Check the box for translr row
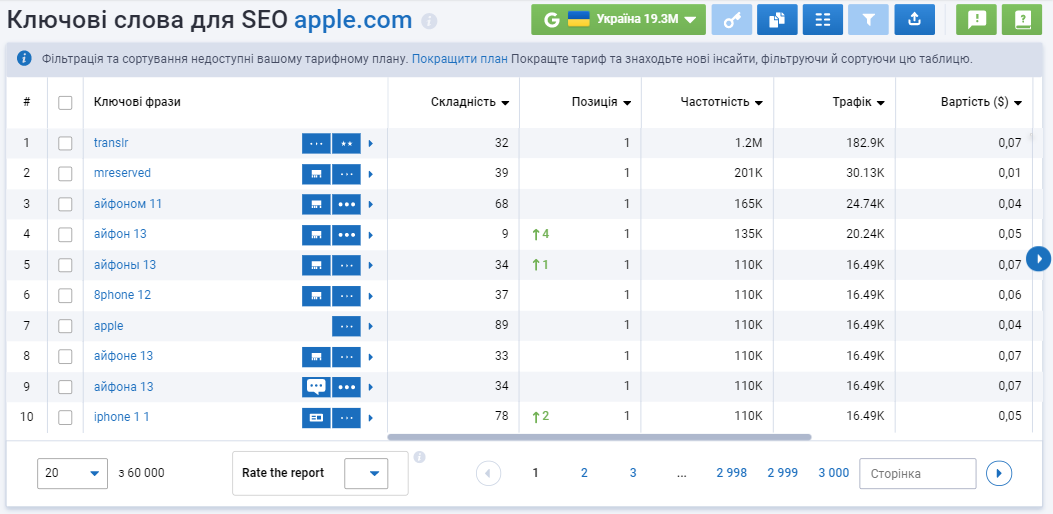The width and height of the screenshot is (1053, 514). coord(65,143)
